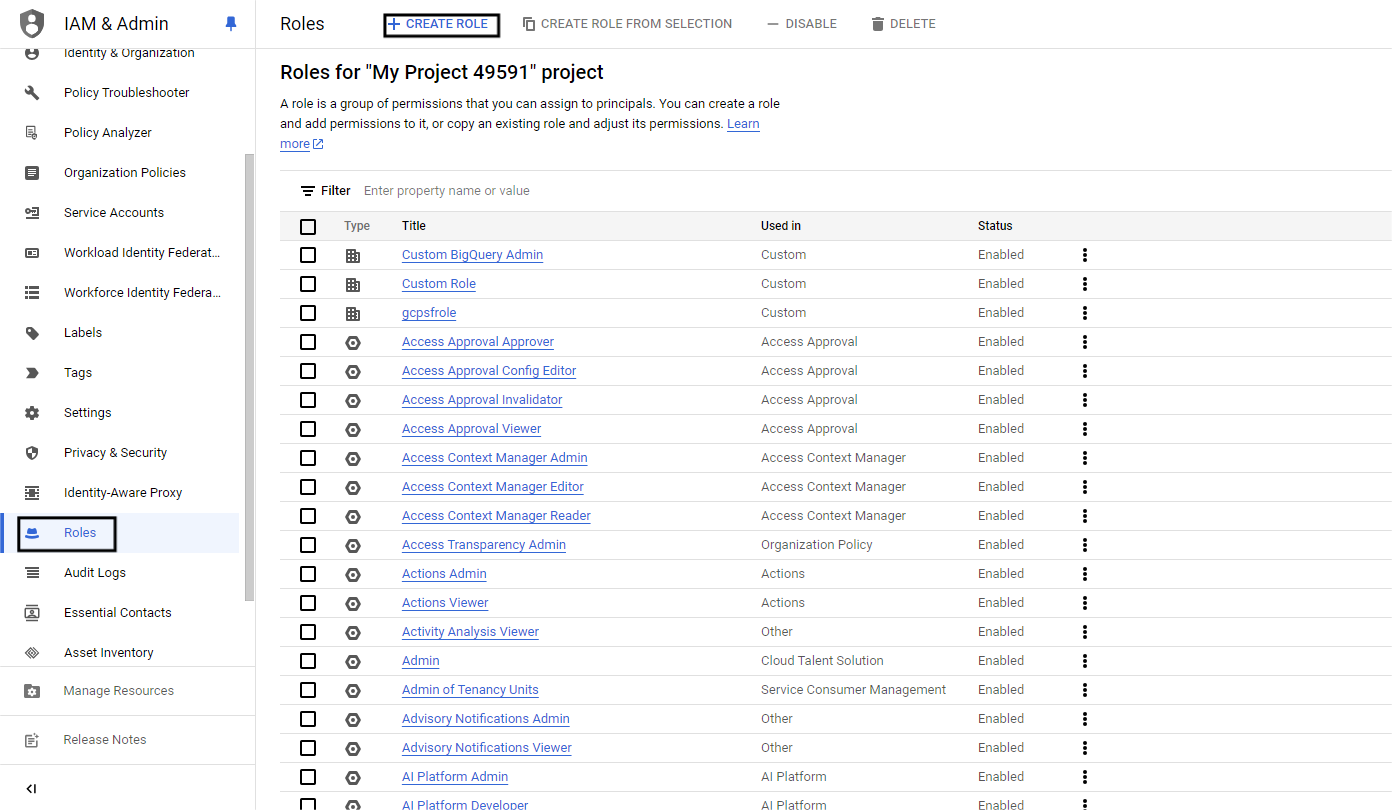This screenshot has width=1392, height=810.
Task: Click the Labels tag icon
Action: (32, 333)
